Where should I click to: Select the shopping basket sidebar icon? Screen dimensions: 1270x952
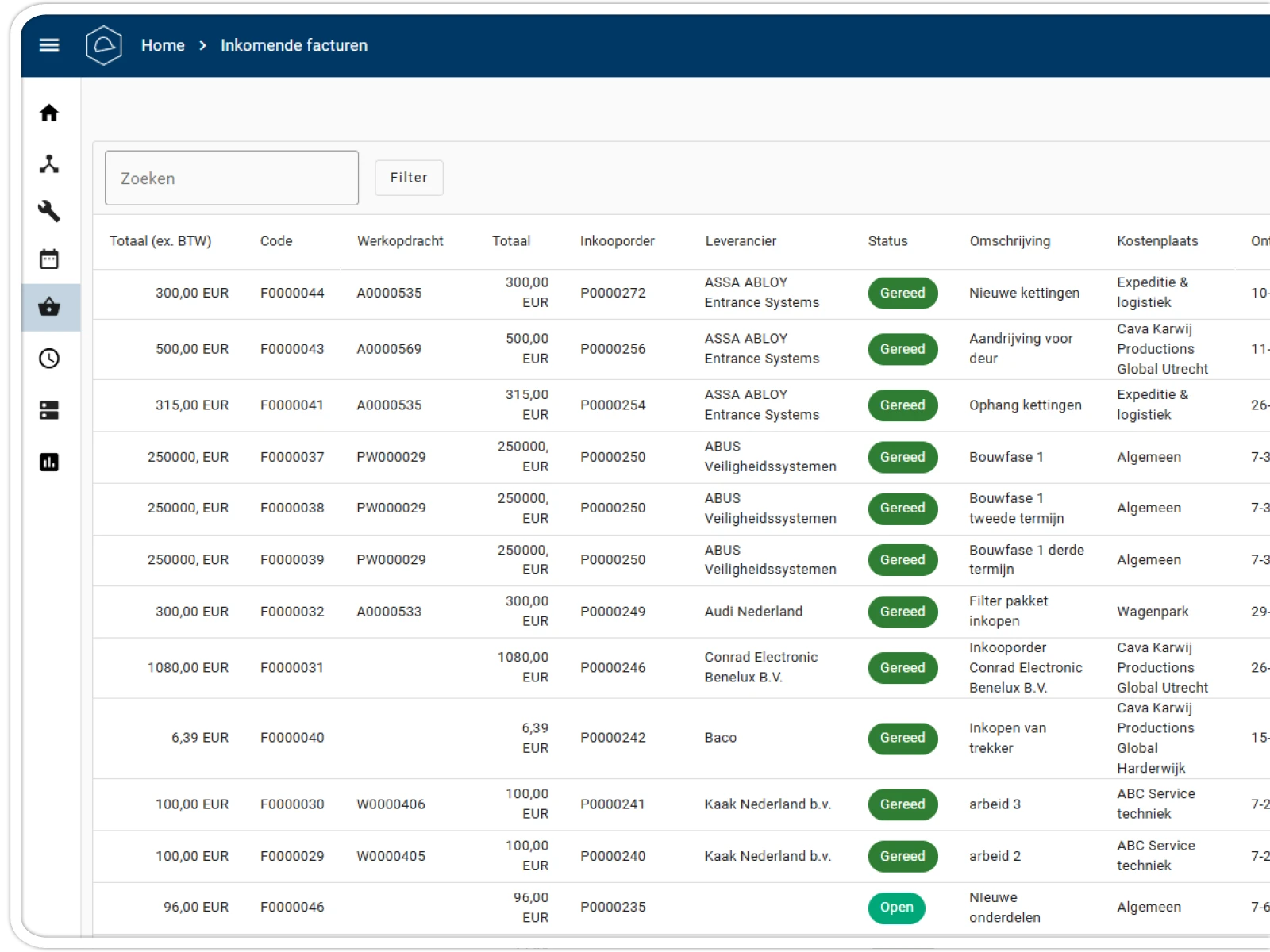click(49, 307)
